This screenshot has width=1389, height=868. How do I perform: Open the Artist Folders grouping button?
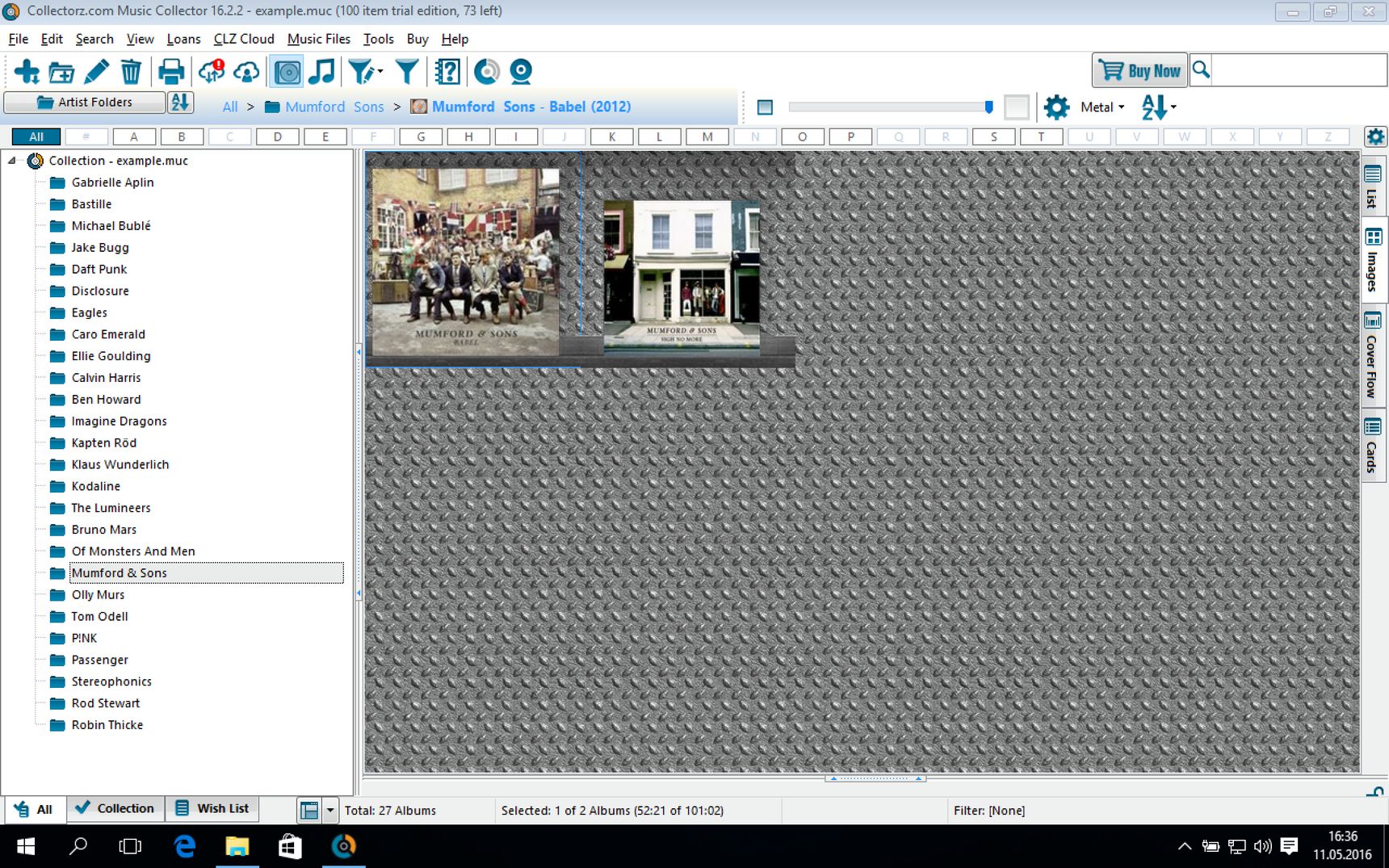(84, 103)
